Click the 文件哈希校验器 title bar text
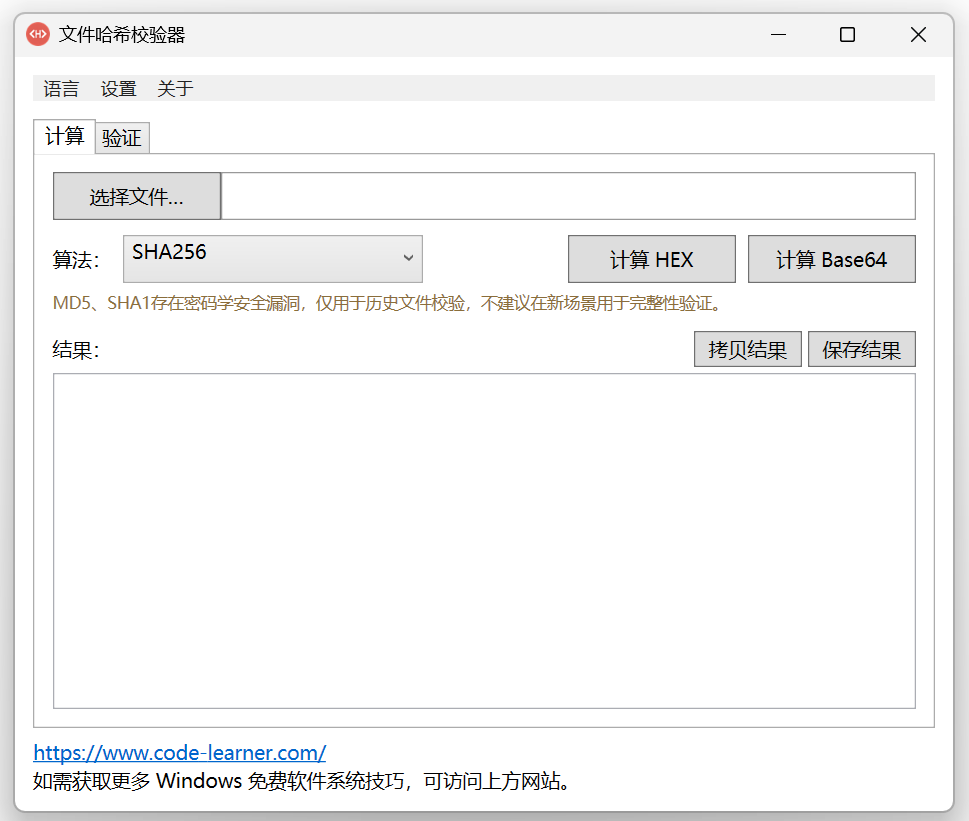This screenshot has width=969, height=821. 122,35
